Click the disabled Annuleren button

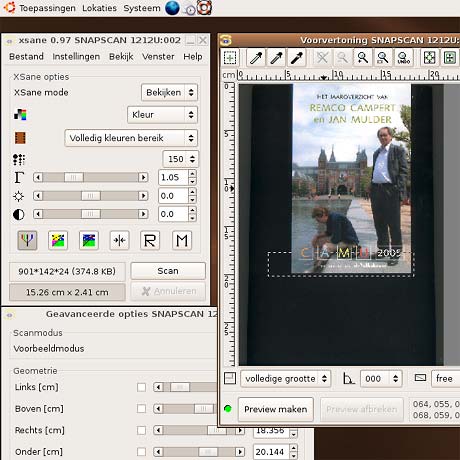[168, 291]
